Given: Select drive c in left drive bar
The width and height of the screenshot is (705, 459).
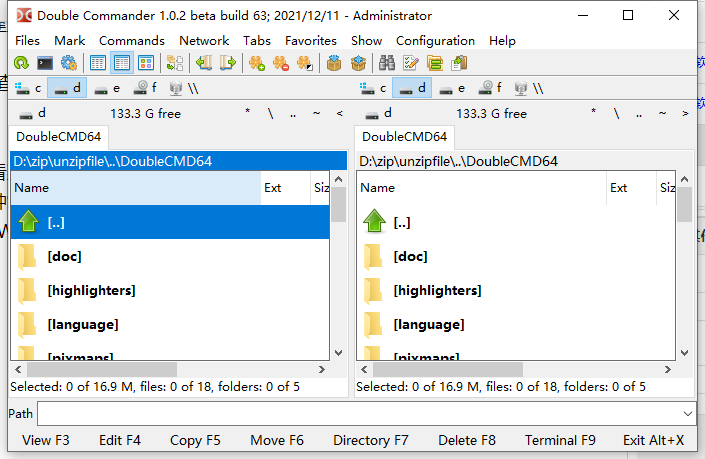Looking at the screenshot, I should [27, 88].
